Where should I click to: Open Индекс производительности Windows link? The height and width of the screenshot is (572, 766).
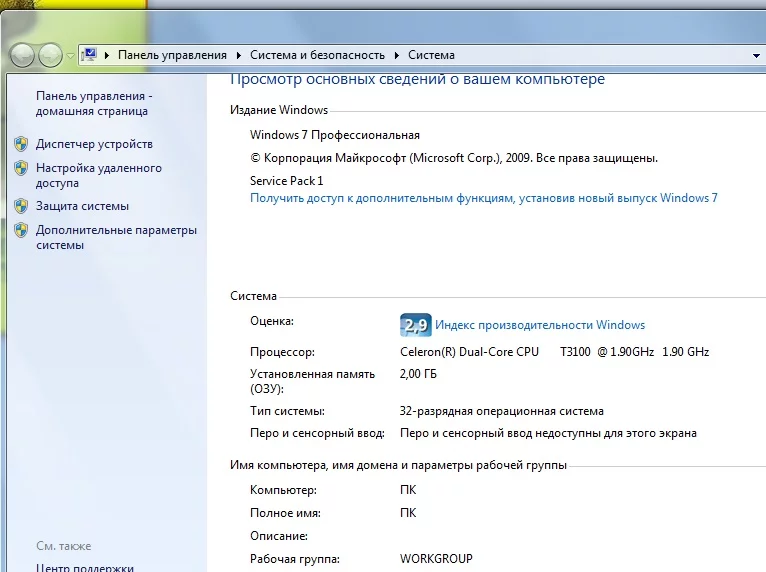tap(540, 325)
